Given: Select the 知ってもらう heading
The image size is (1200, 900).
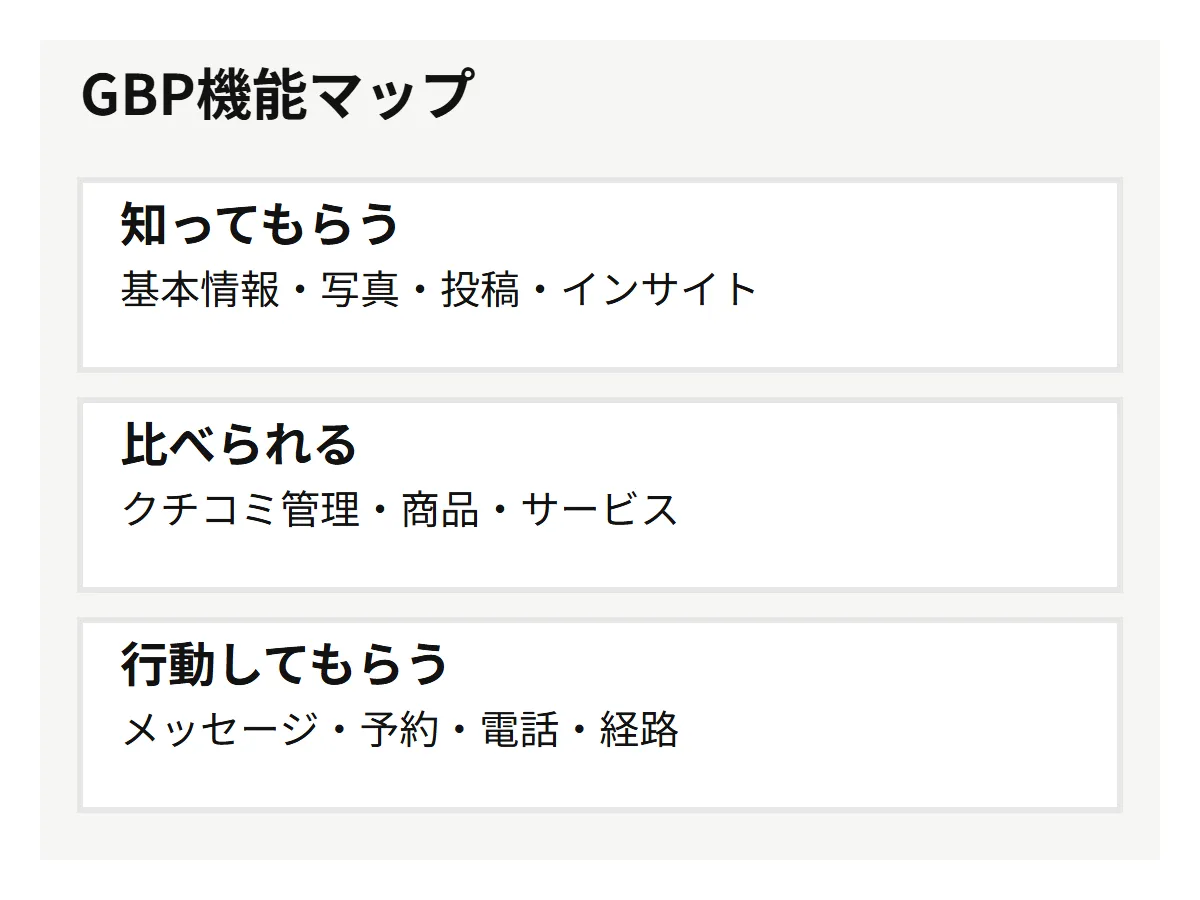Looking at the screenshot, I should point(260,224).
